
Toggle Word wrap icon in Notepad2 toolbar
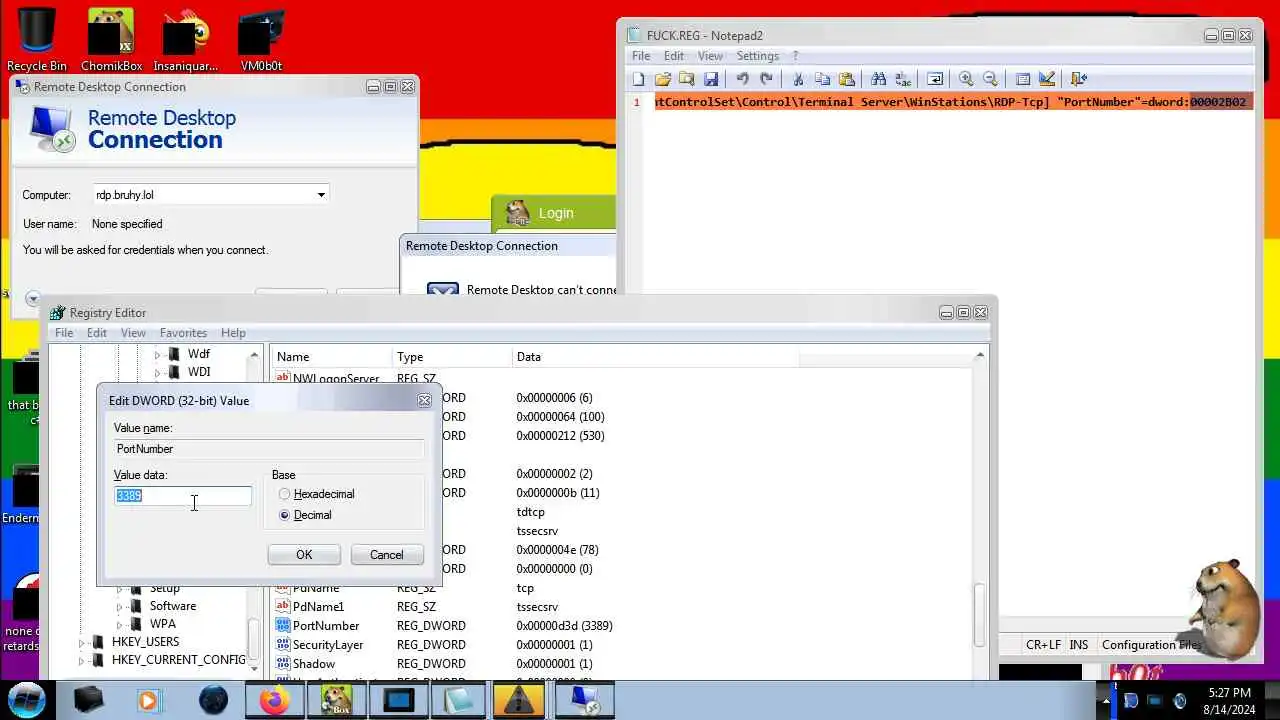coord(935,79)
